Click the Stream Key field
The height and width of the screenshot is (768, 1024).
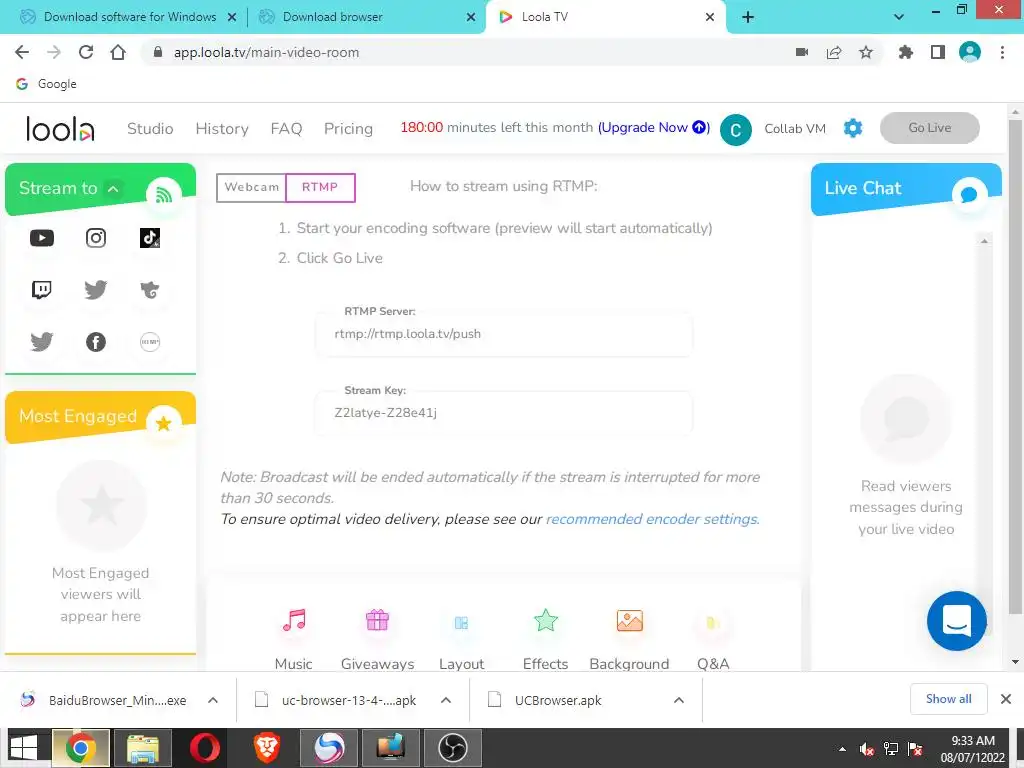pyautogui.click(x=504, y=413)
